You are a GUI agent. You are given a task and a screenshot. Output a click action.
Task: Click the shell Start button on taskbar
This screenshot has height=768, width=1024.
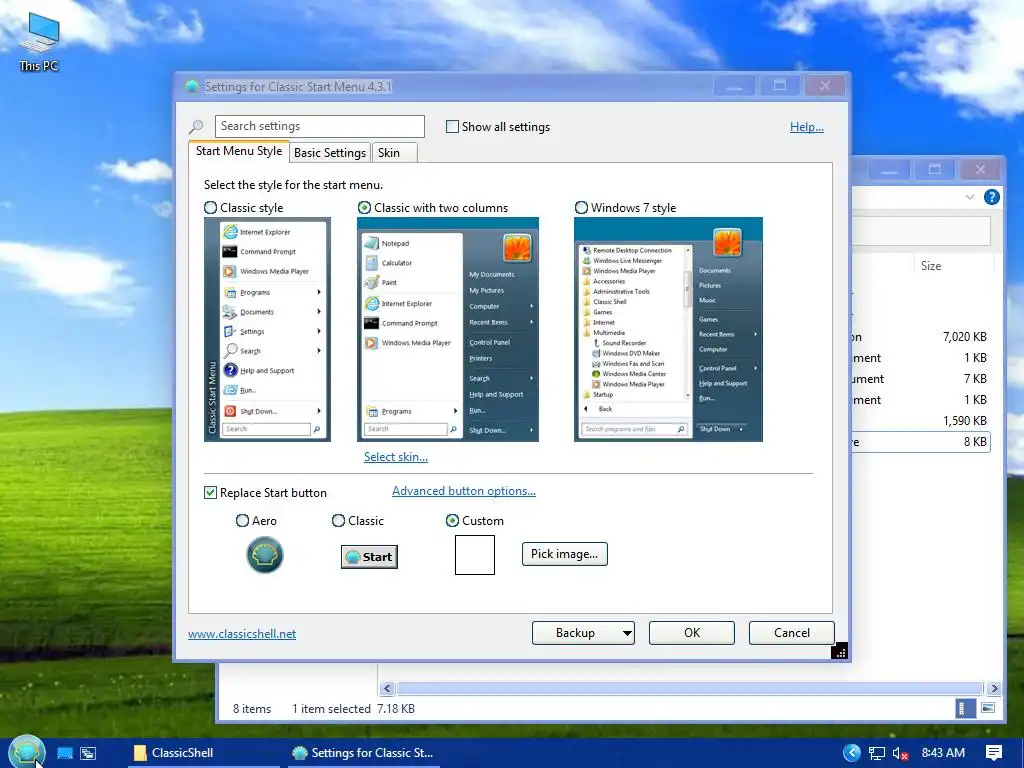pyautogui.click(x=27, y=751)
